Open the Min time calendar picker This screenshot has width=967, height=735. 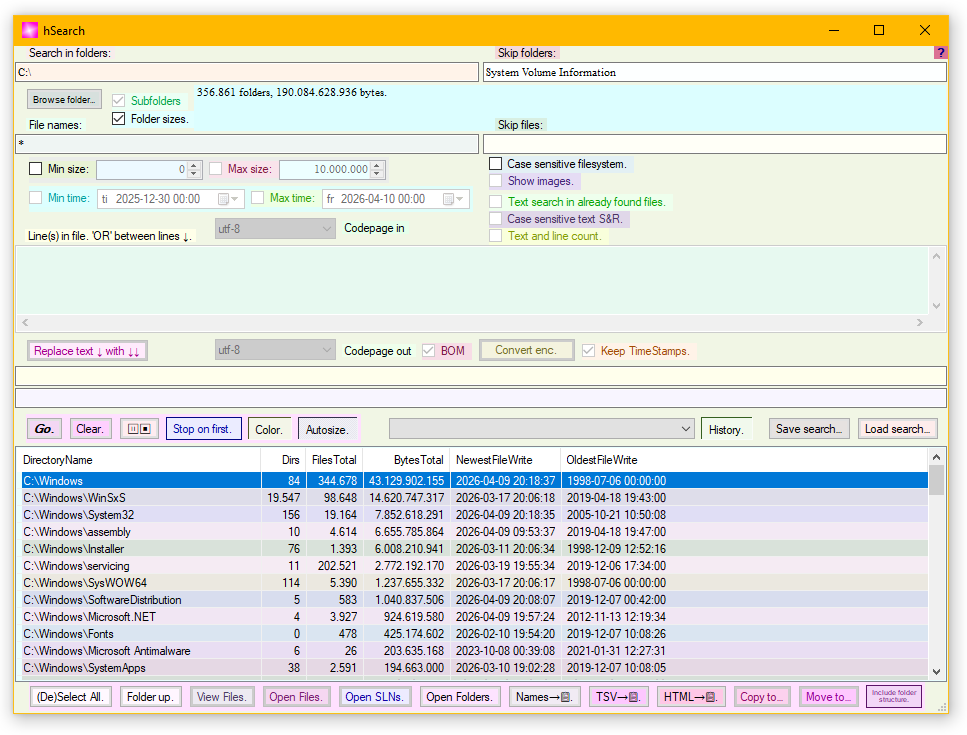[229, 199]
